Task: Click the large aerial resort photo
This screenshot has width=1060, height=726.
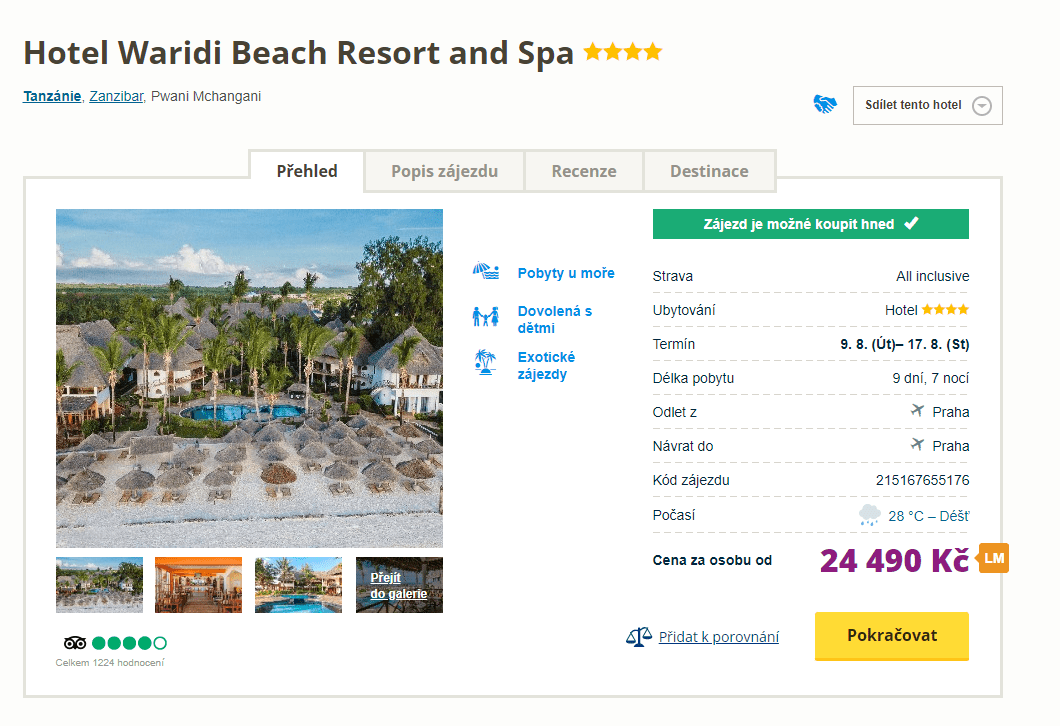Action: point(249,378)
